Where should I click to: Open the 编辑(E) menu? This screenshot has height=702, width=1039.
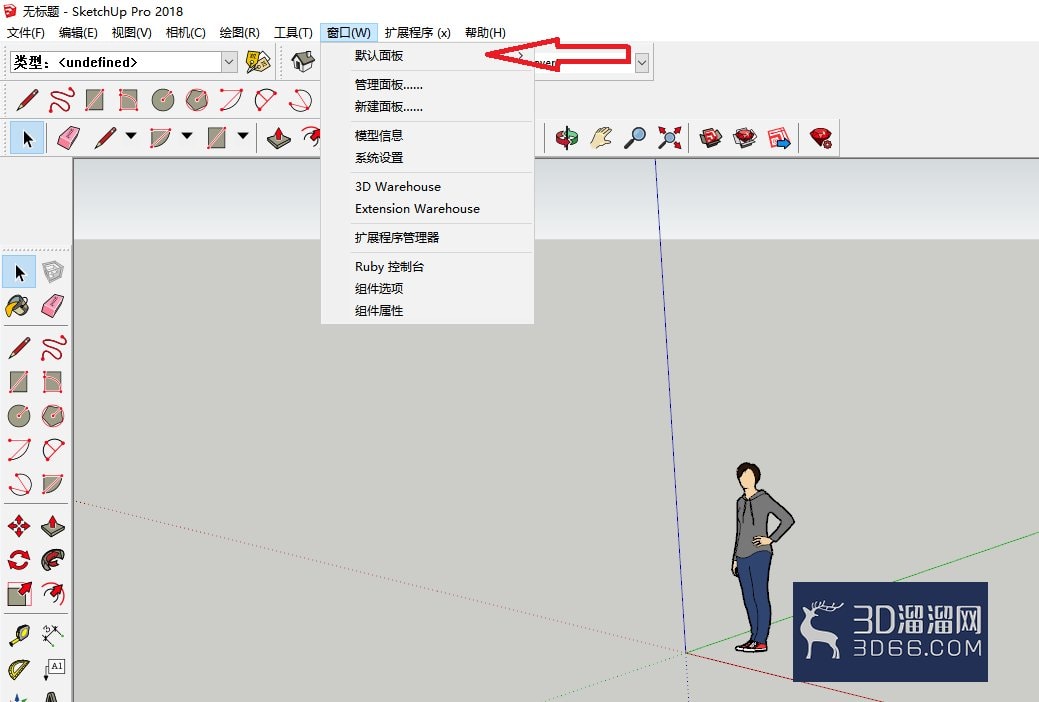[x=78, y=32]
